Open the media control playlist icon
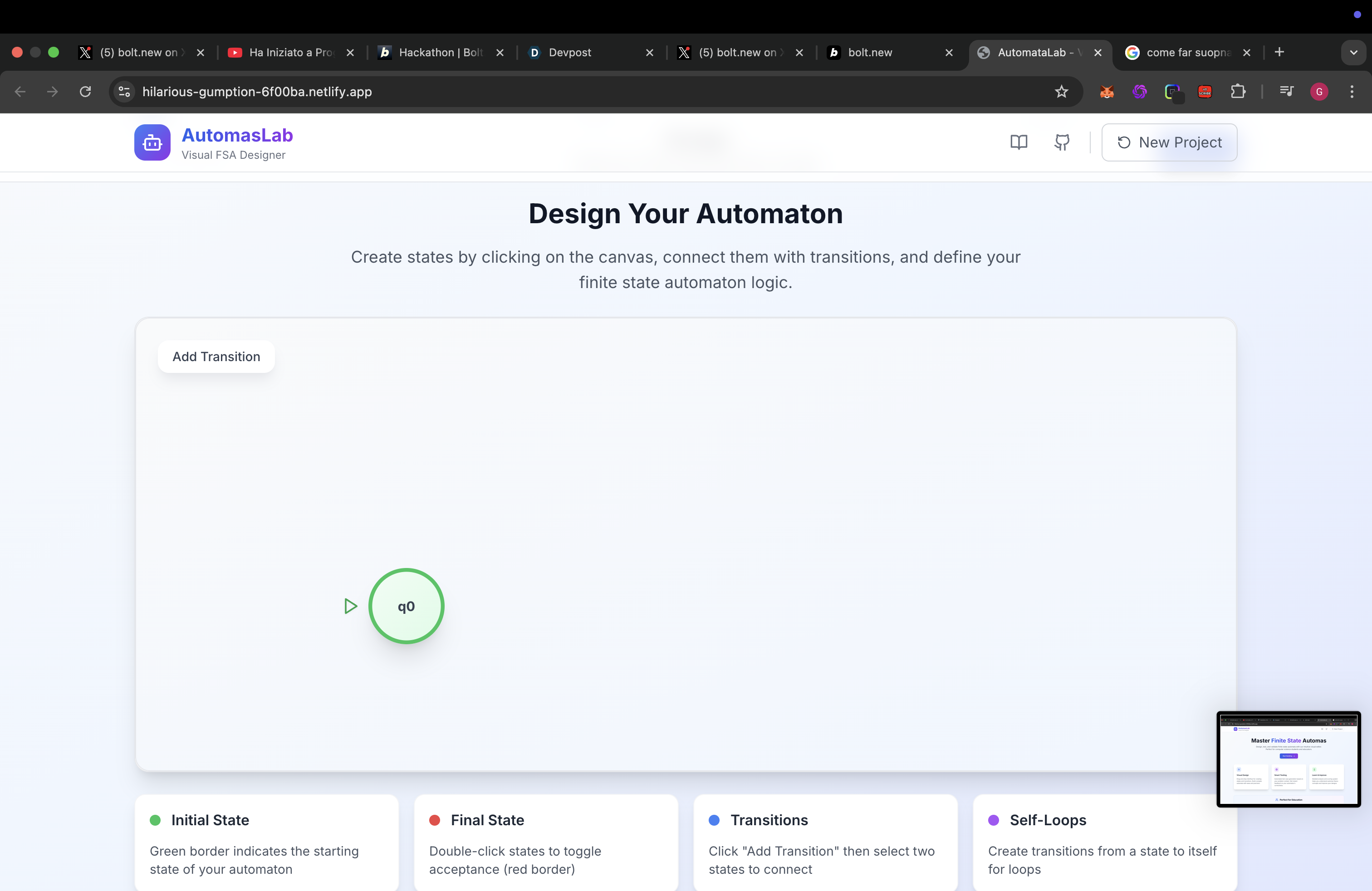Image resolution: width=1372 pixels, height=891 pixels. pyautogui.click(x=1286, y=92)
